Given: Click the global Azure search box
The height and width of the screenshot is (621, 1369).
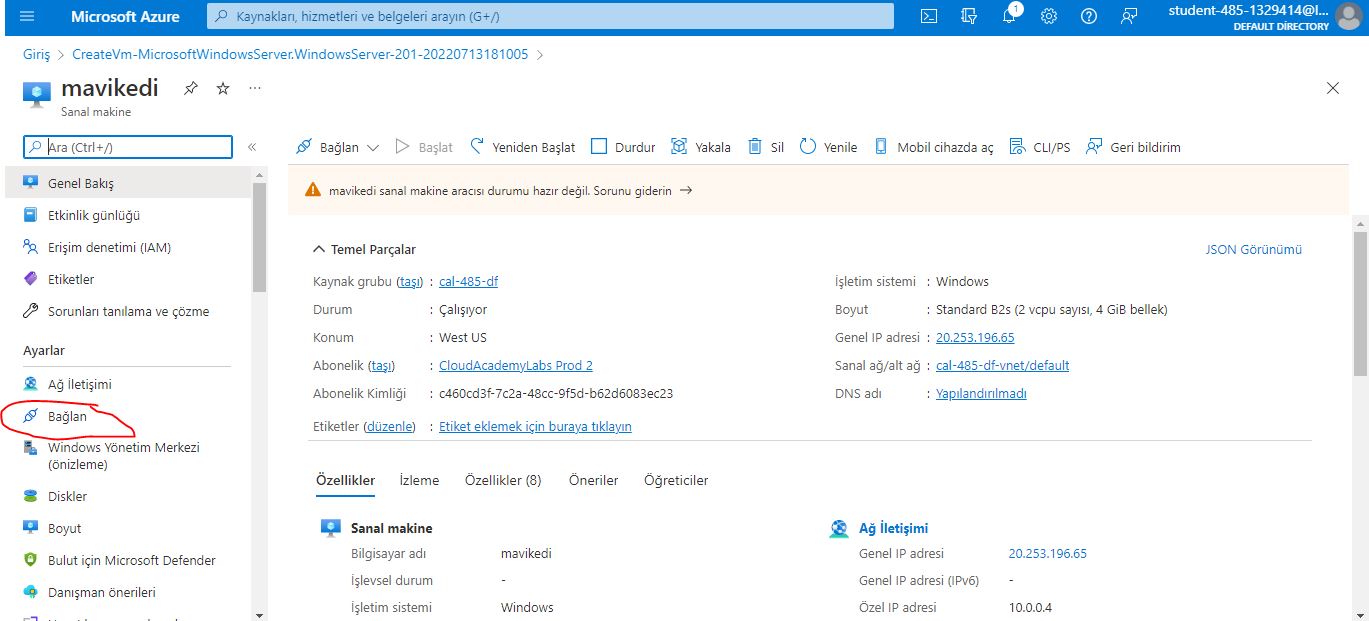Looking at the screenshot, I should 551,16.
